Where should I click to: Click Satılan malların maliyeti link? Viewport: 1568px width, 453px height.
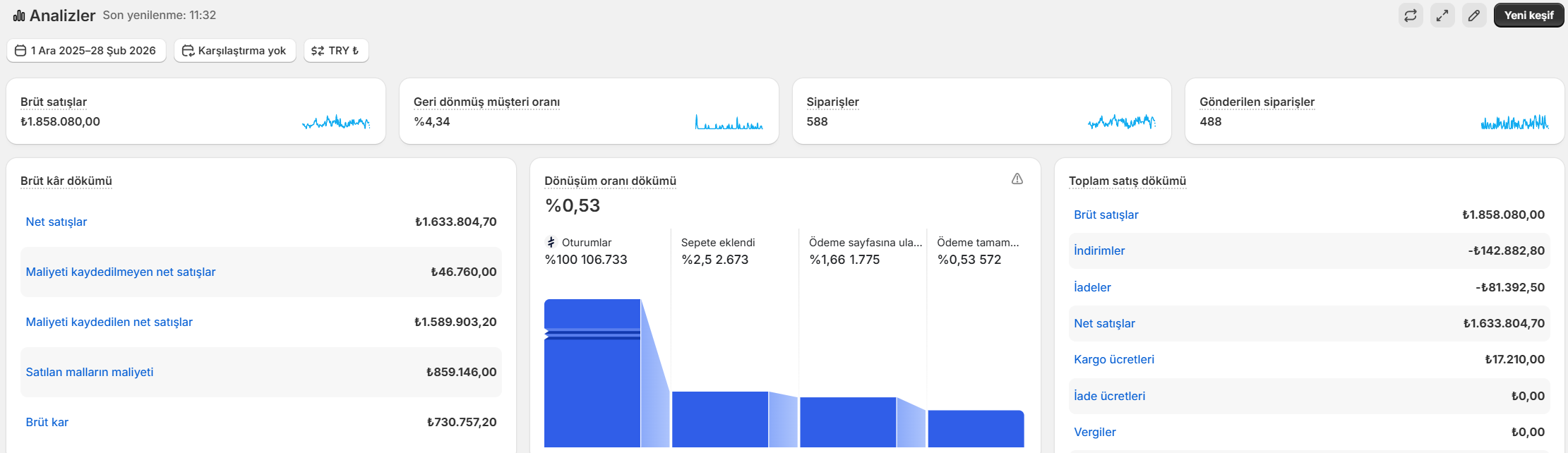[x=90, y=372]
